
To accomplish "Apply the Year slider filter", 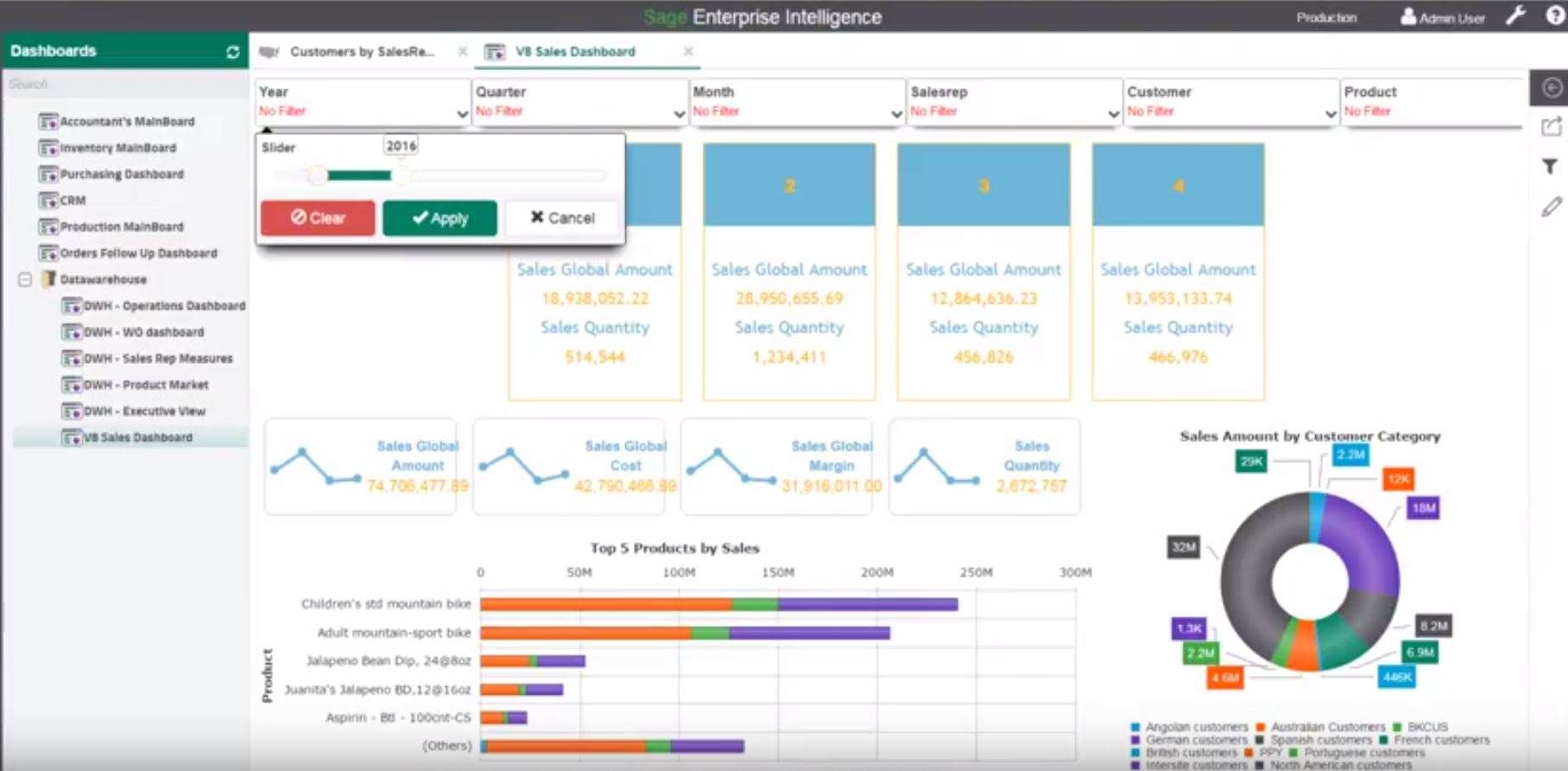I will pyautogui.click(x=440, y=218).
